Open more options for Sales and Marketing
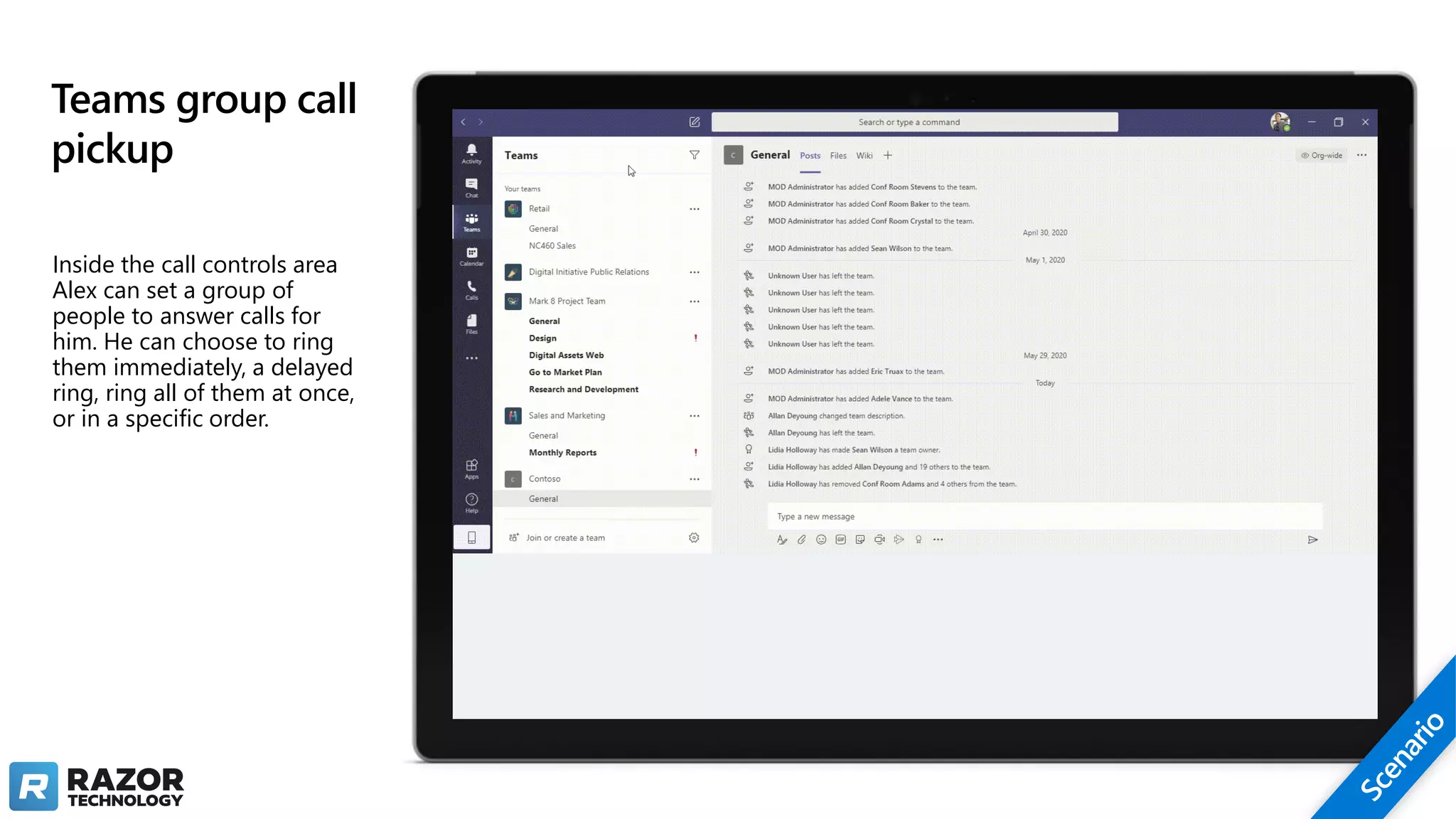This screenshot has width=1456, height=819. point(694,416)
